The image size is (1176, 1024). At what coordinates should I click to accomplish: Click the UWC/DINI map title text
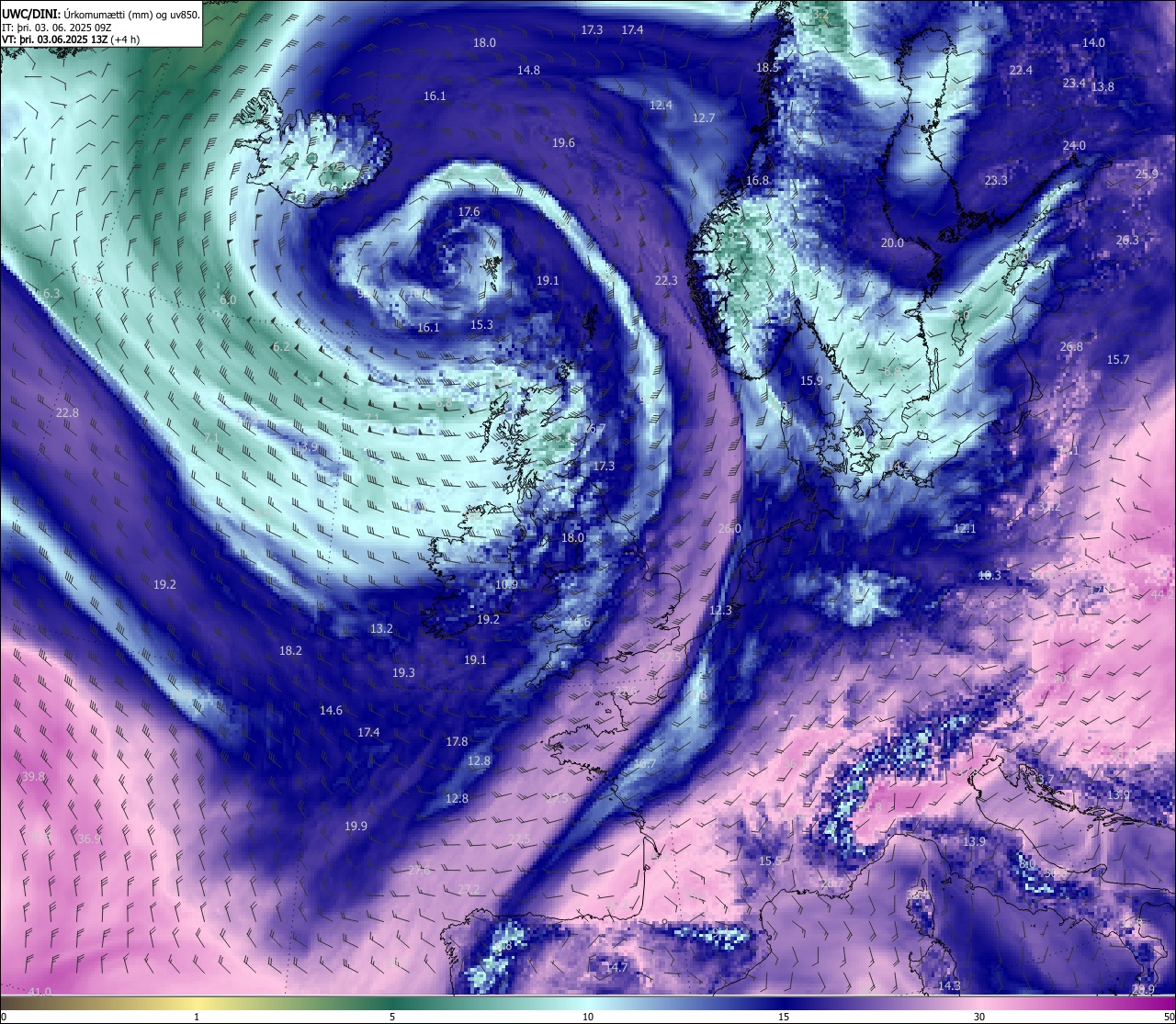coord(101,14)
